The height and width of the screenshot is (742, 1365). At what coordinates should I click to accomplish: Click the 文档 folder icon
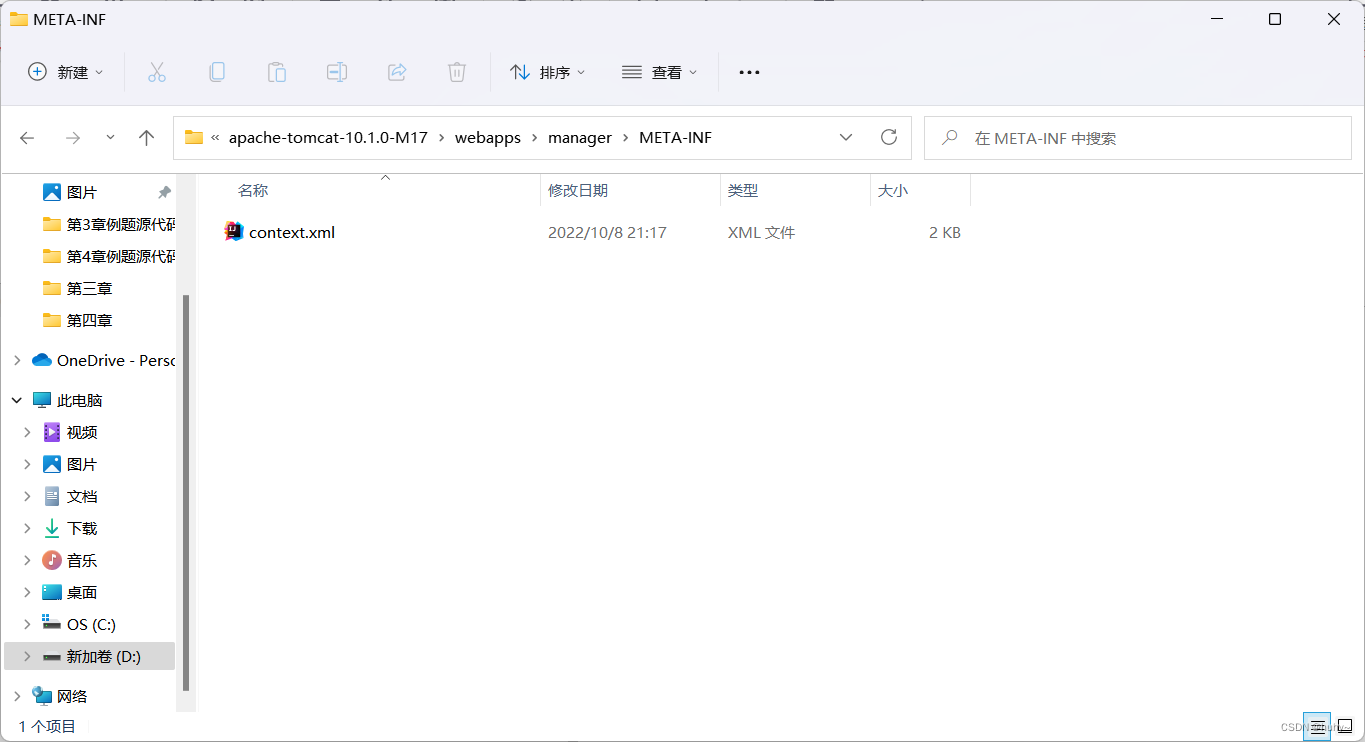click(52, 496)
